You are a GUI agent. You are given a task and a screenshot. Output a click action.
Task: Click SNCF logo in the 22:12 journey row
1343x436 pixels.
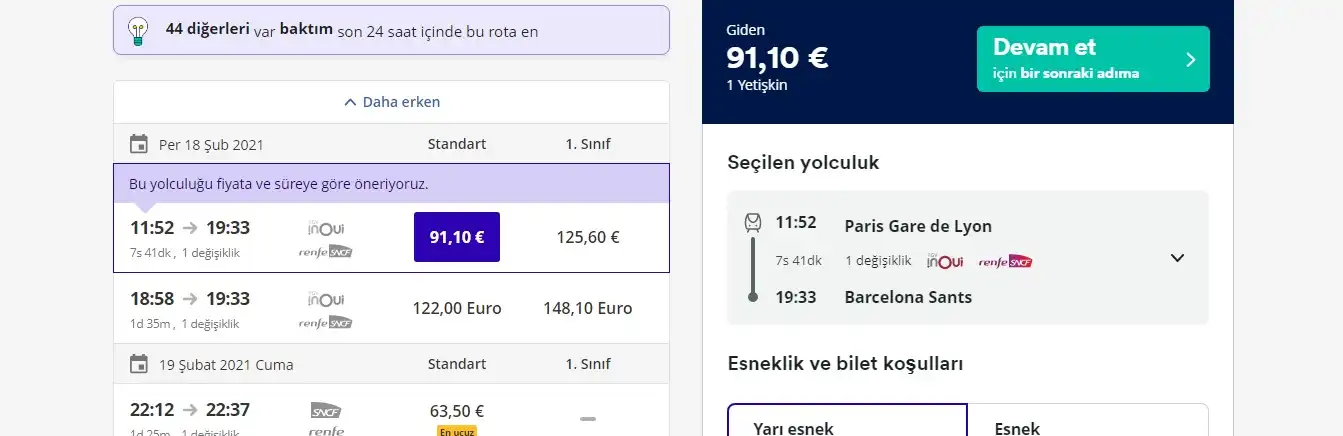click(x=326, y=410)
